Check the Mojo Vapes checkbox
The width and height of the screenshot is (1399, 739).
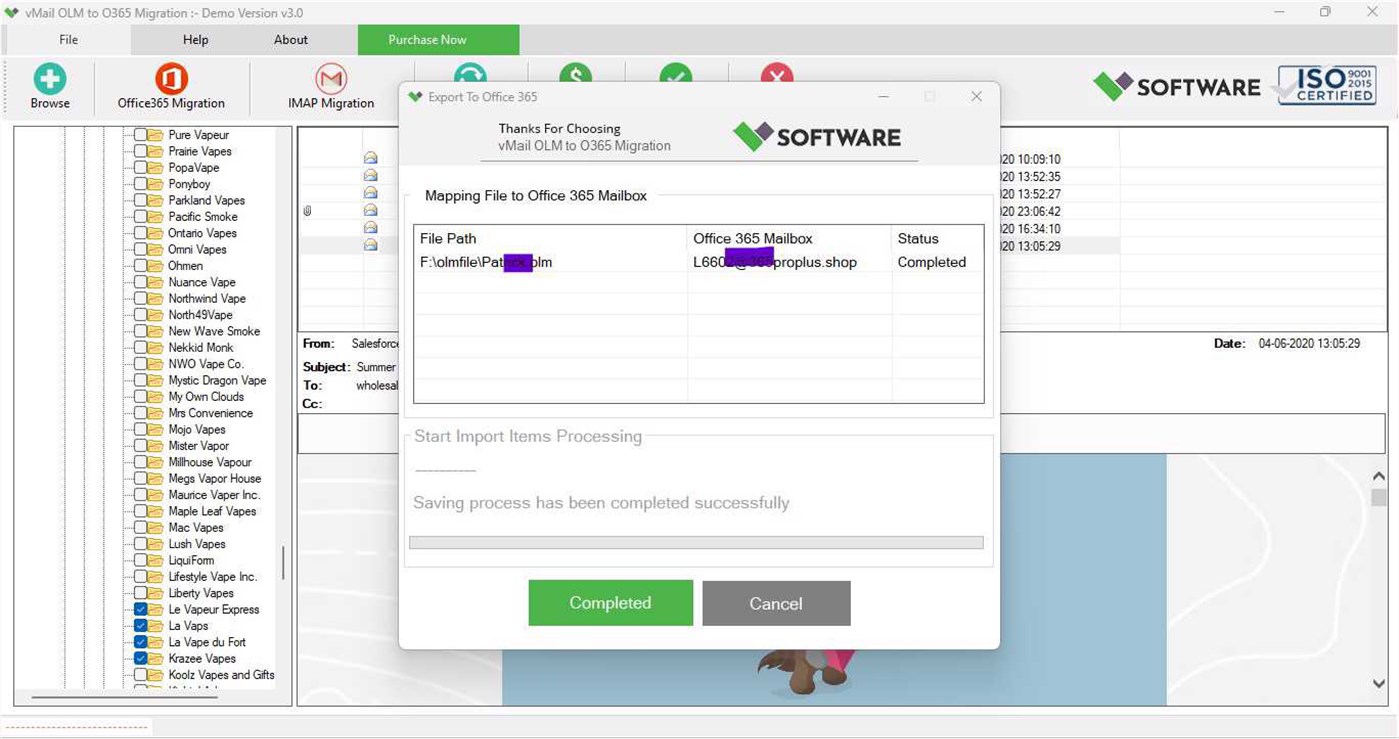pyautogui.click(x=141, y=430)
